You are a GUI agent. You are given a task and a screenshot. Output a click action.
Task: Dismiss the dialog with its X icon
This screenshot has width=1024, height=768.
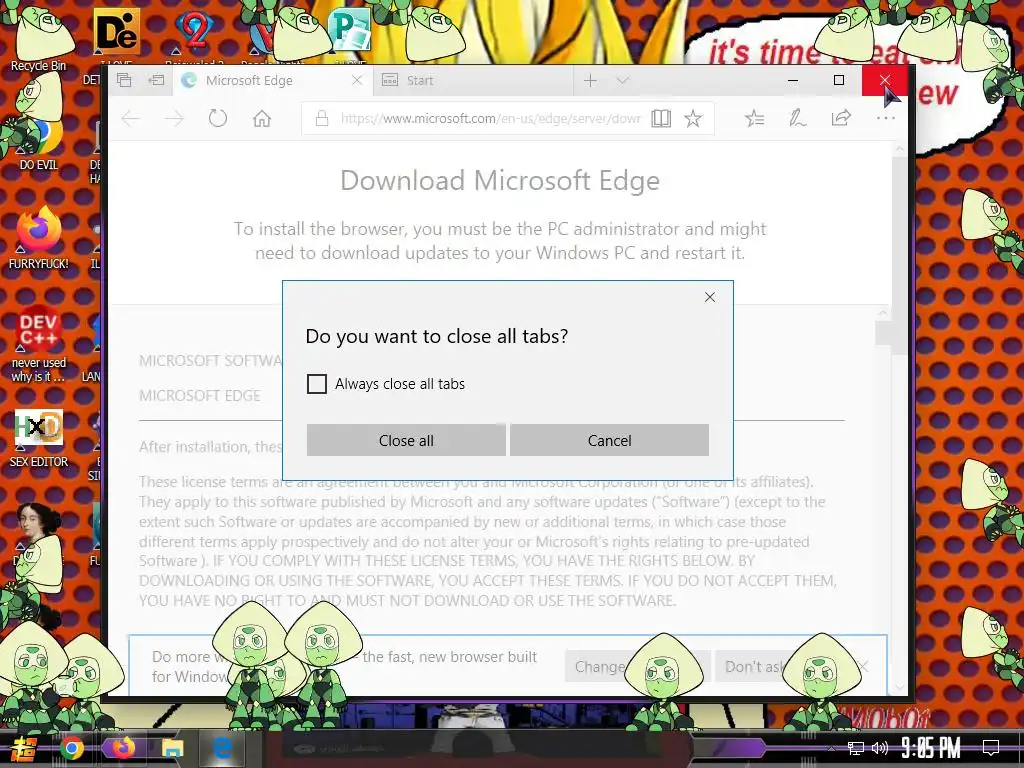pyautogui.click(x=710, y=297)
